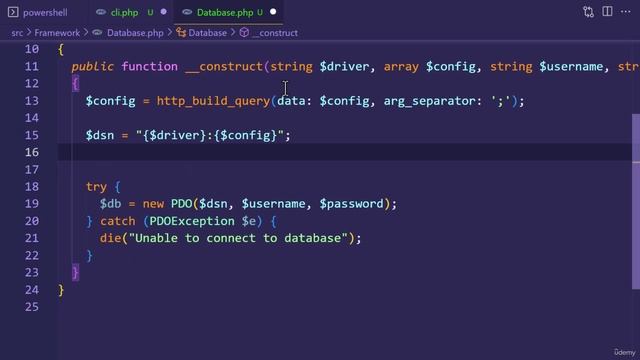The image size is (640, 360).
Task: Click the $username parameter on line 11
Action: click(x=571, y=67)
